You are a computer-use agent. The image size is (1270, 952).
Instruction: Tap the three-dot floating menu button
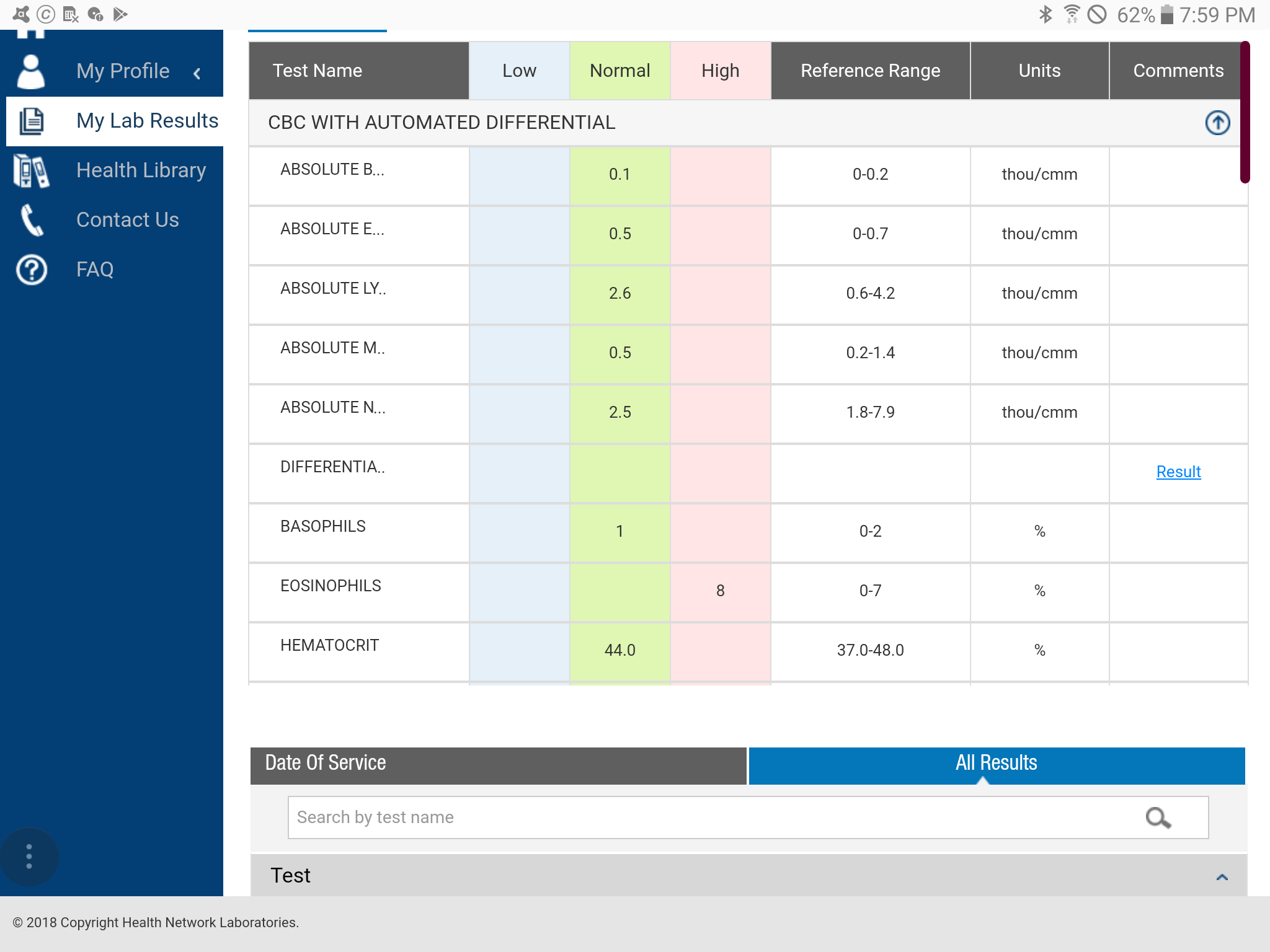tap(29, 857)
